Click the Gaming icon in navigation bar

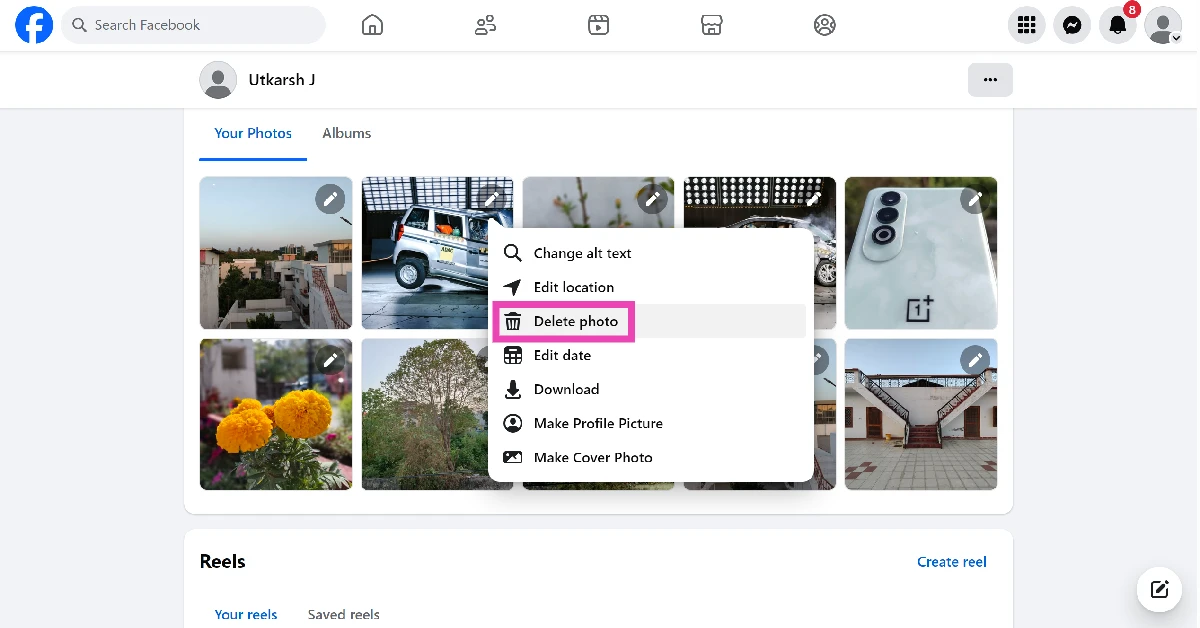pyautogui.click(x=825, y=24)
